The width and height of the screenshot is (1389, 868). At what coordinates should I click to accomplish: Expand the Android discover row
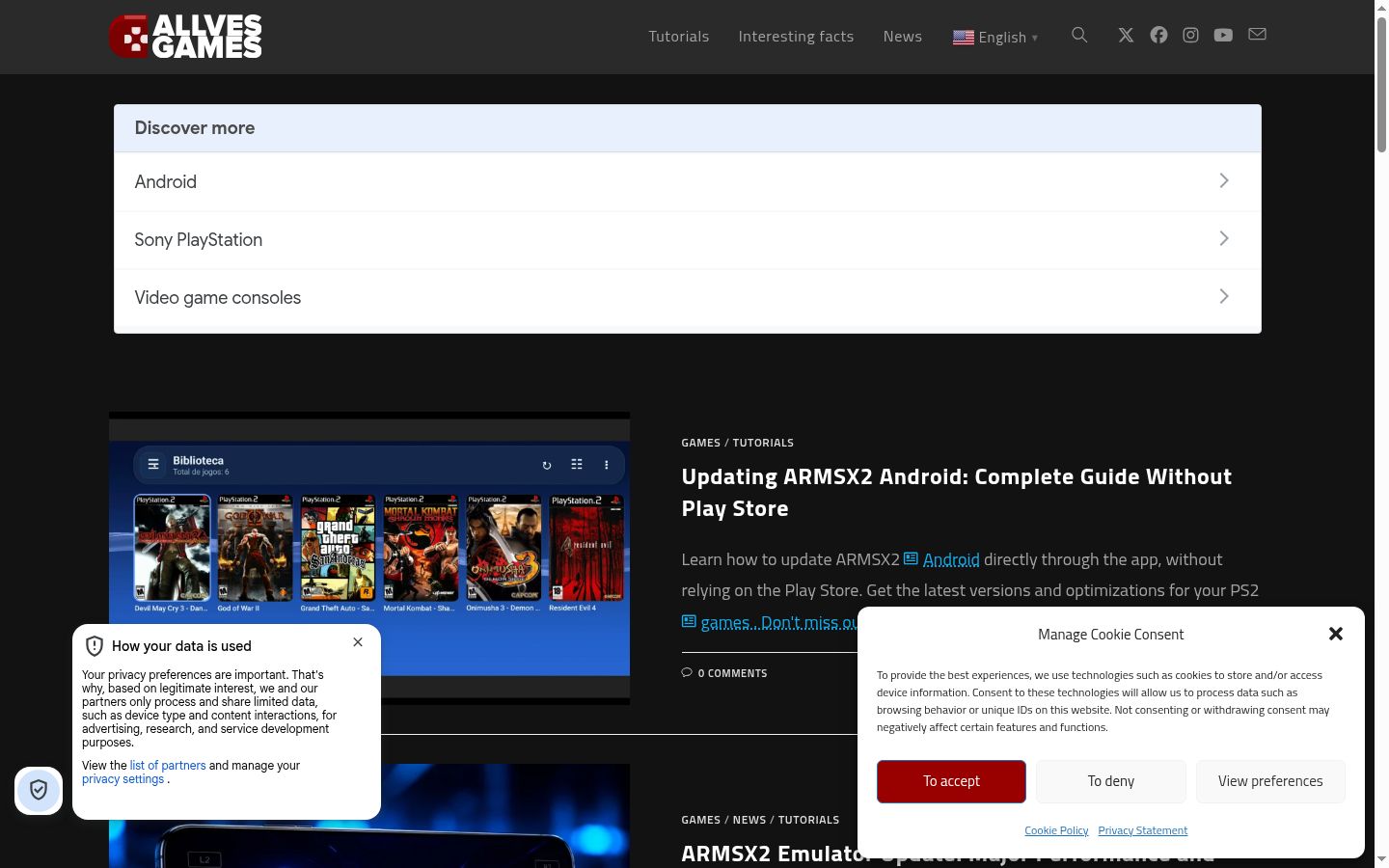pyautogui.click(x=688, y=181)
